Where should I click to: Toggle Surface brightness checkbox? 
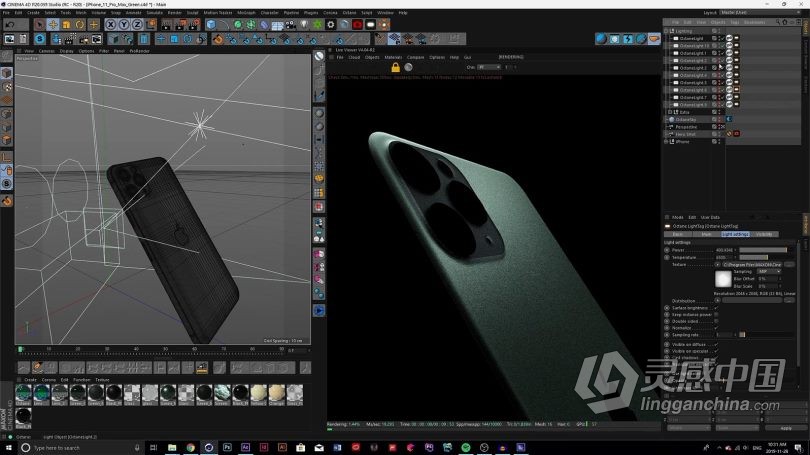(x=716, y=308)
